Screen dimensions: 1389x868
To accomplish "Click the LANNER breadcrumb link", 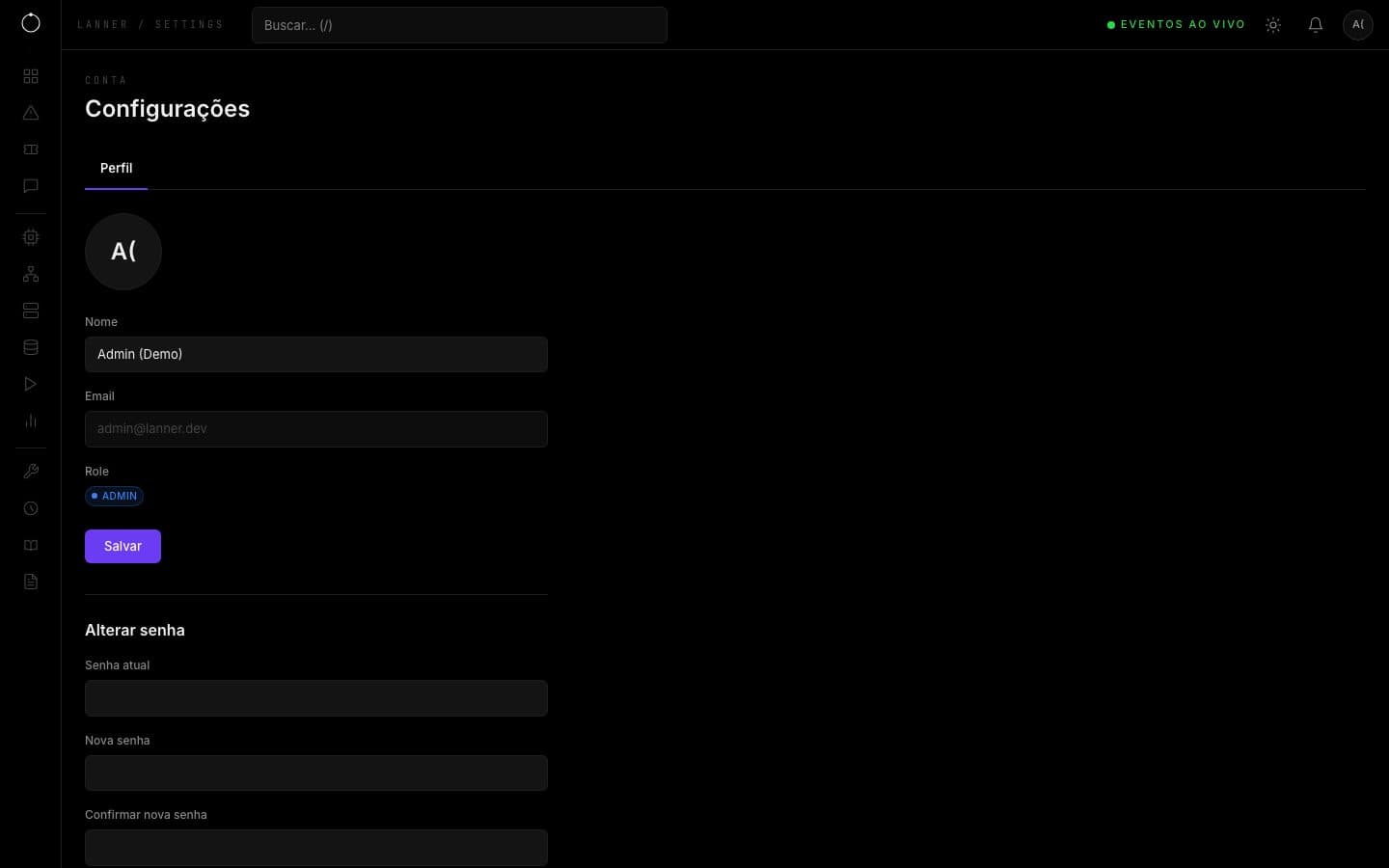I will tap(102, 25).
